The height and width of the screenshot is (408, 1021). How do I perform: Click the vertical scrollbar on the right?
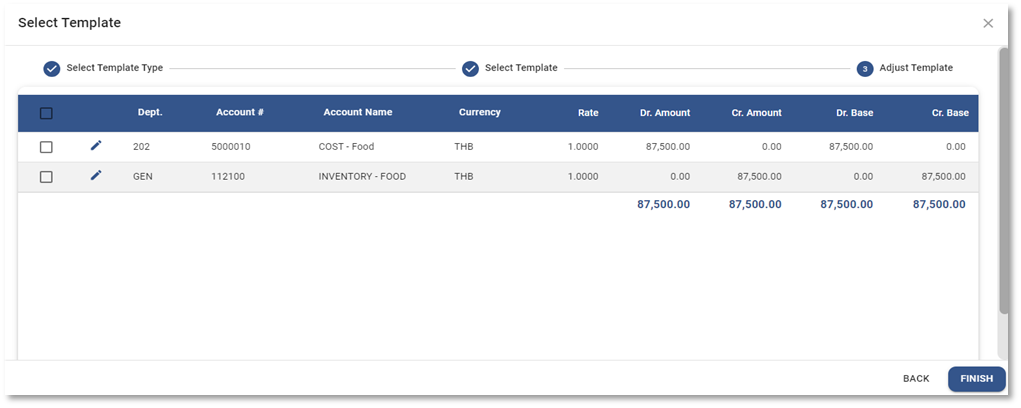click(1004, 180)
